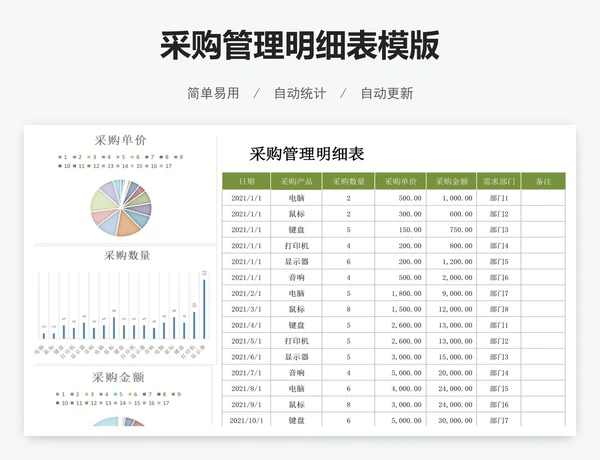Click the date cell 2021/9/1
Image resolution: width=600 pixels, height=460 pixels.
246,405
